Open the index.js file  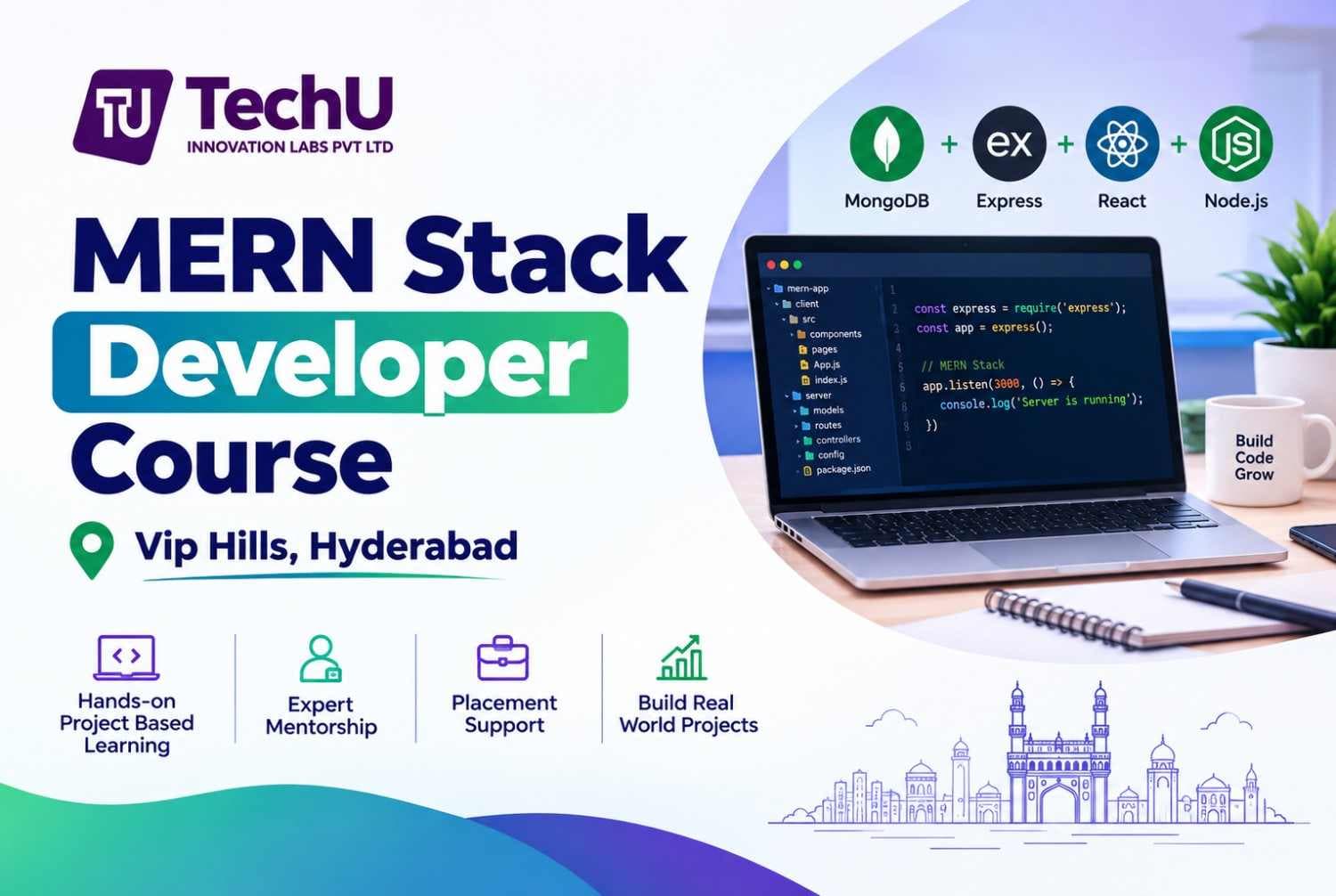pos(824,379)
